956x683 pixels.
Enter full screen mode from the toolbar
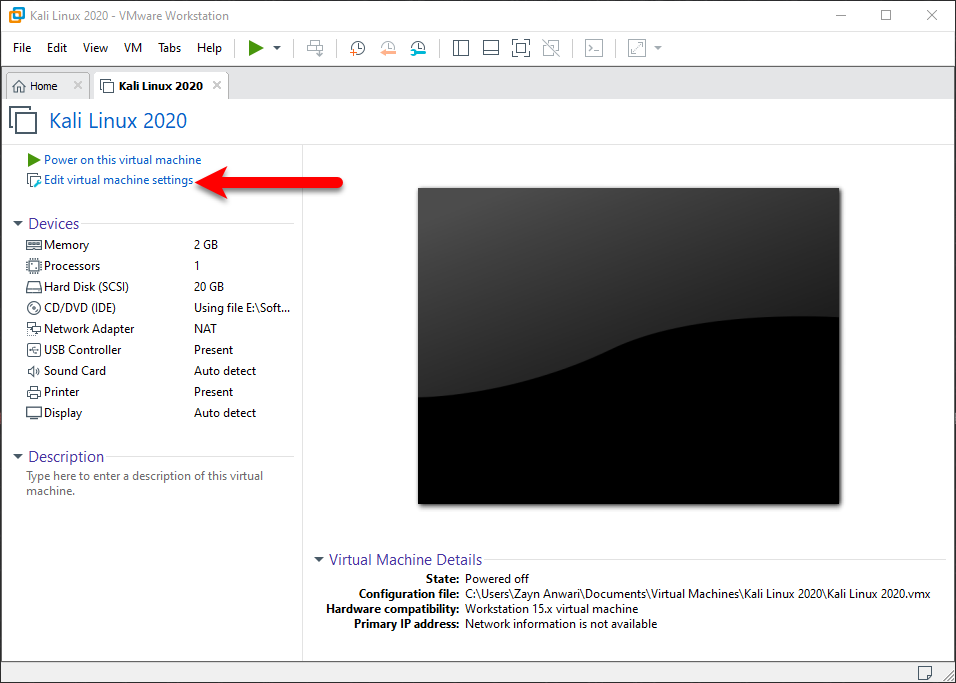(521, 48)
